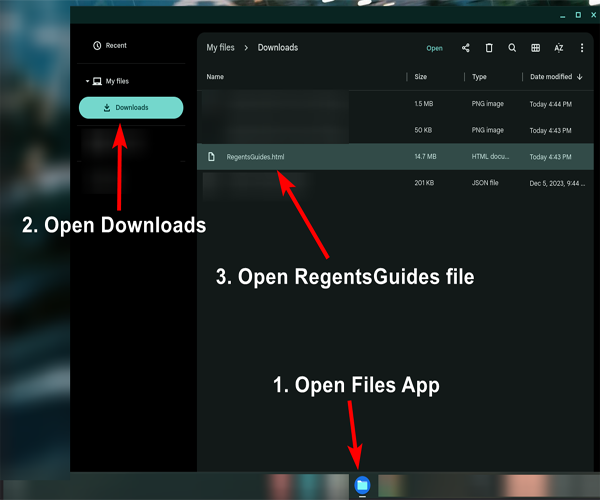Switch to thumbnail grid view
The height and width of the screenshot is (500, 600).
(536, 48)
